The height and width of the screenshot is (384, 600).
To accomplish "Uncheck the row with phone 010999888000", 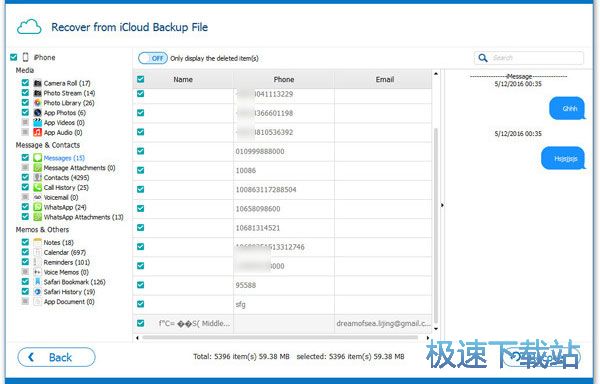I will point(140,151).
